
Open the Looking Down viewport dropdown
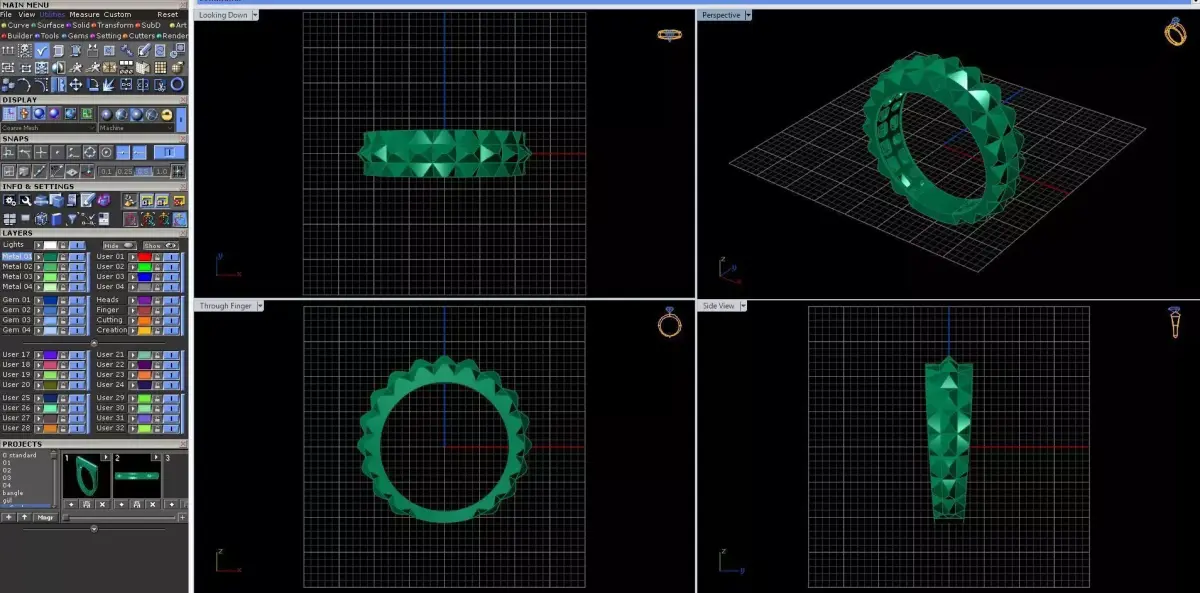coord(255,15)
